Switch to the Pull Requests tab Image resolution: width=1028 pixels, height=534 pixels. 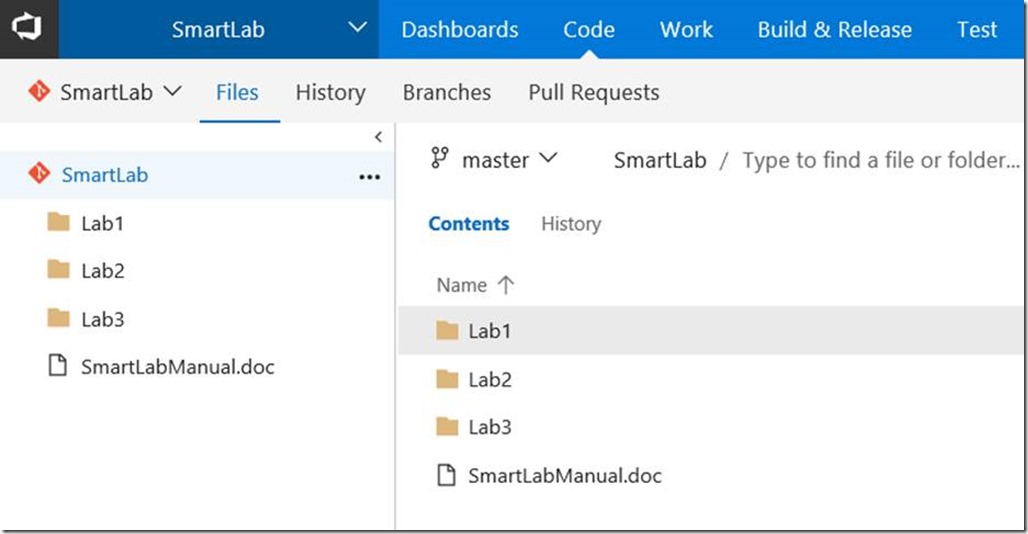point(593,93)
